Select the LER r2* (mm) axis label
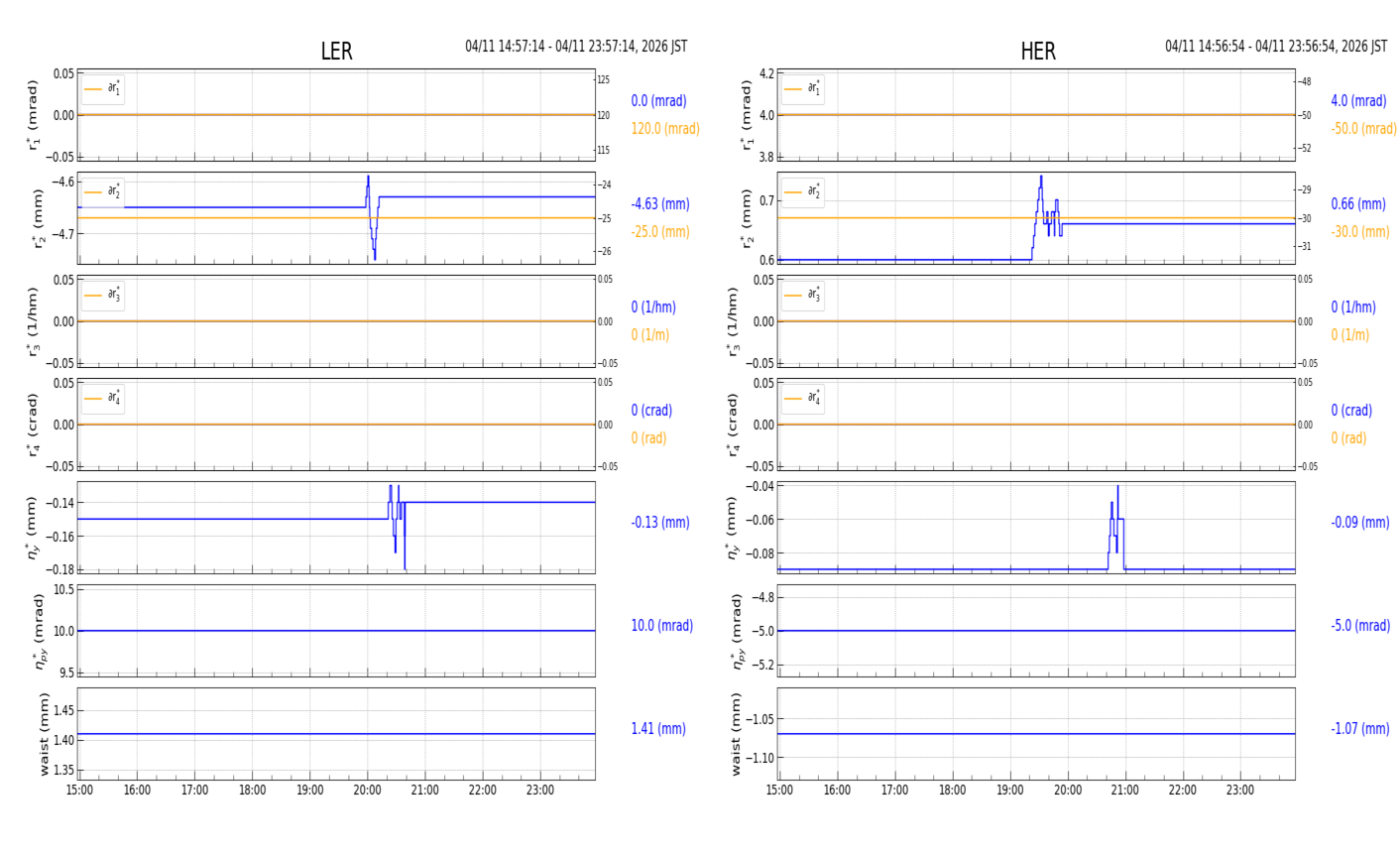Screen dimensions: 1400x857 point(41,218)
